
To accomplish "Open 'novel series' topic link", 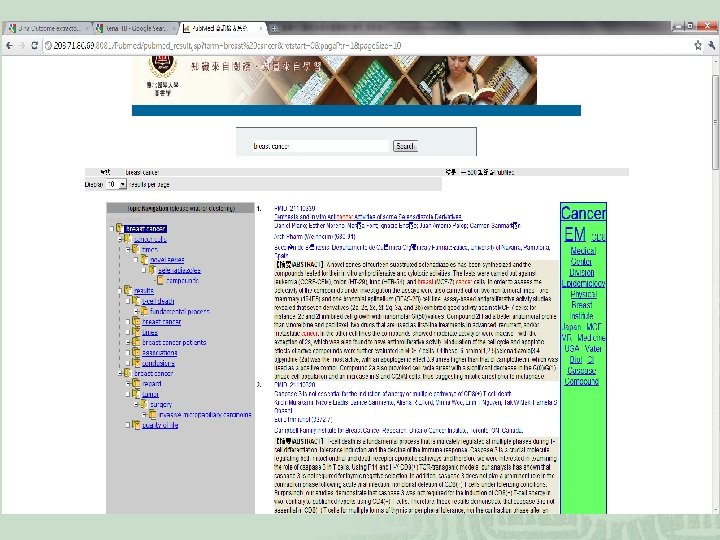I will (167, 259).
